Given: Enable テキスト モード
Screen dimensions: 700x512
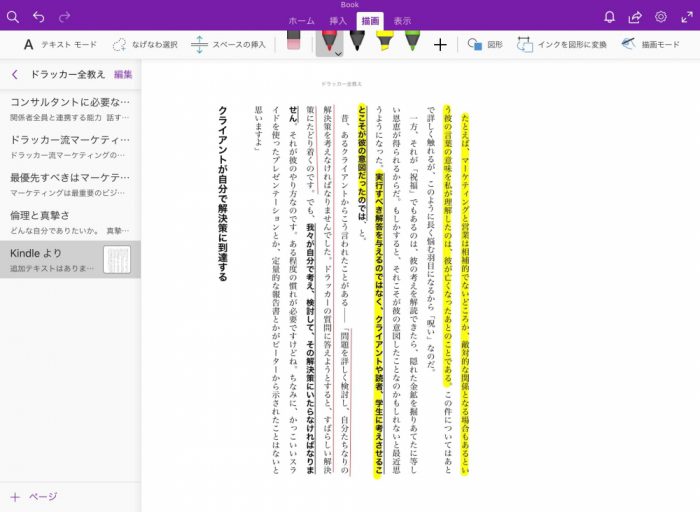Looking at the screenshot, I should 60,45.
